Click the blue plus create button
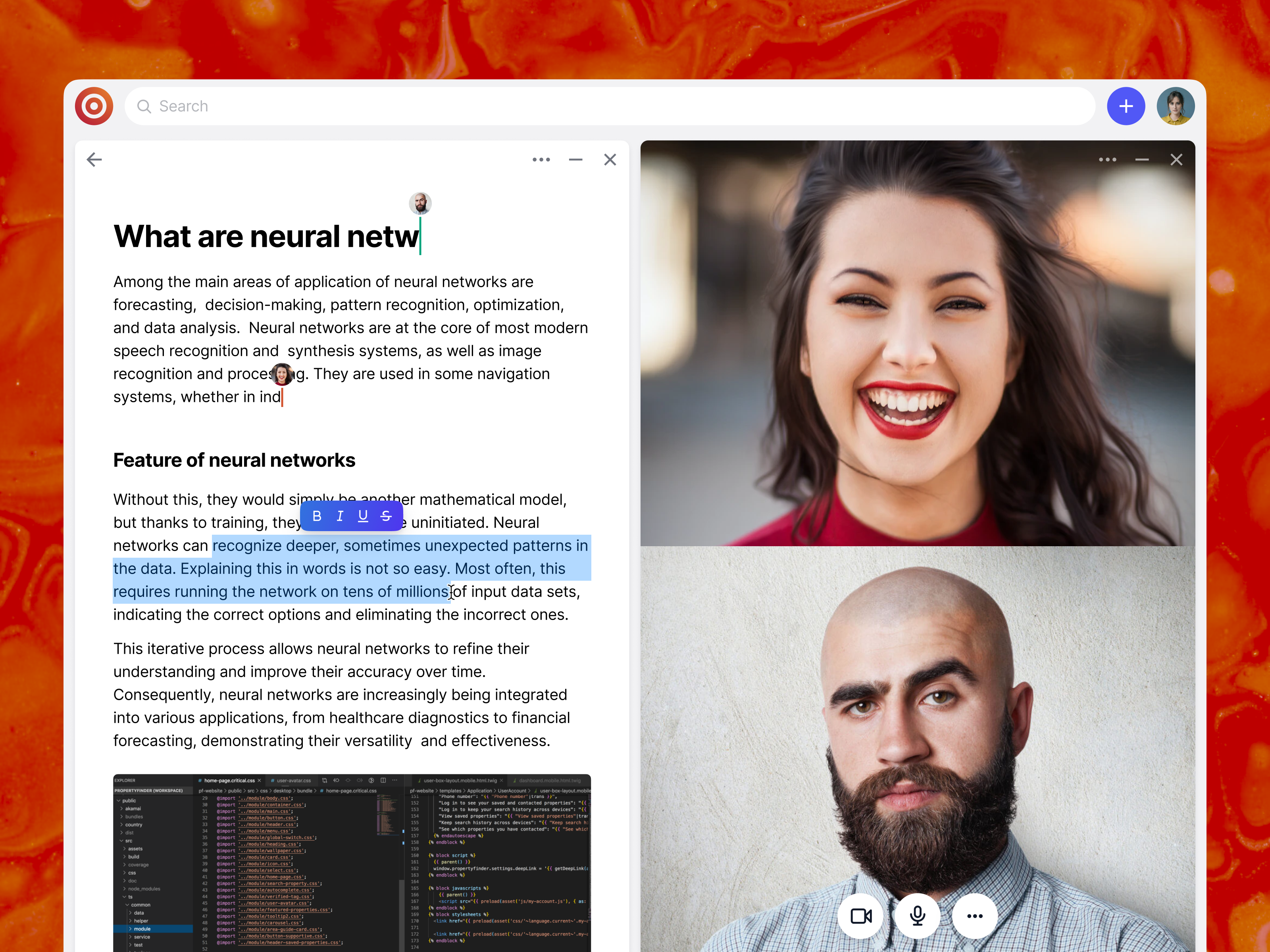Image resolution: width=1270 pixels, height=952 pixels. [1125, 106]
